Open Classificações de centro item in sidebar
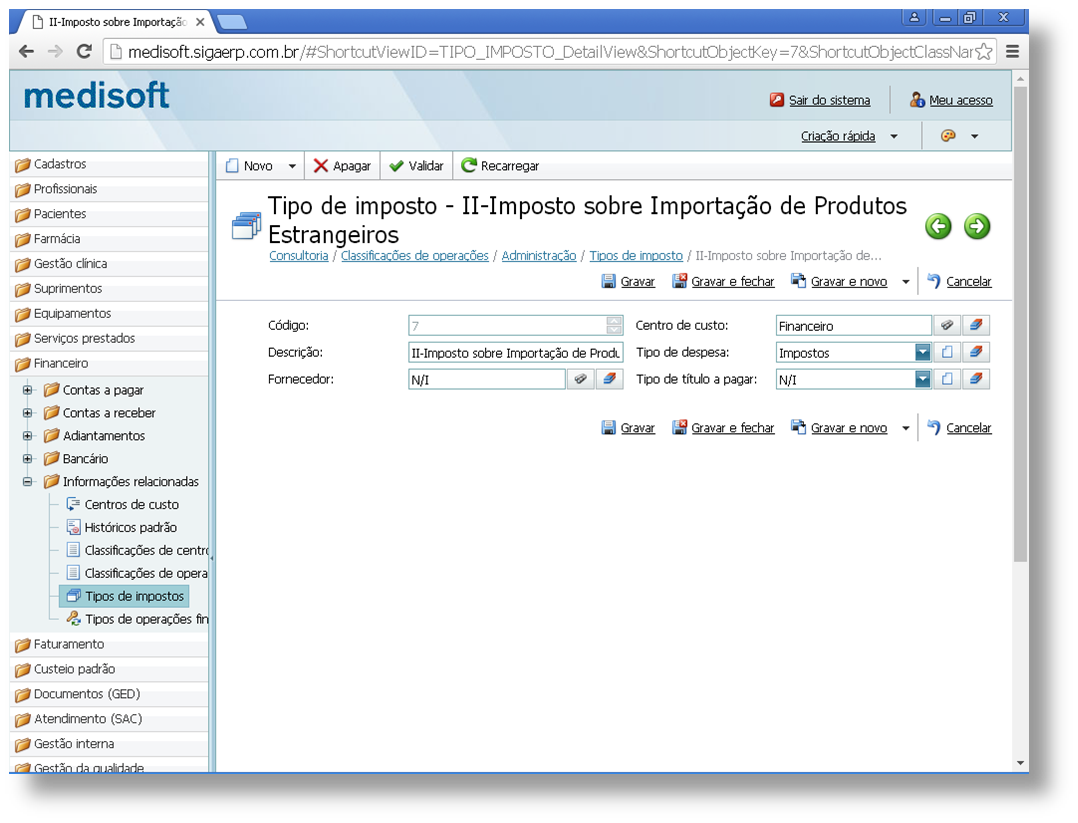This screenshot has width=1078, height=823. click(x=137, y=550)
